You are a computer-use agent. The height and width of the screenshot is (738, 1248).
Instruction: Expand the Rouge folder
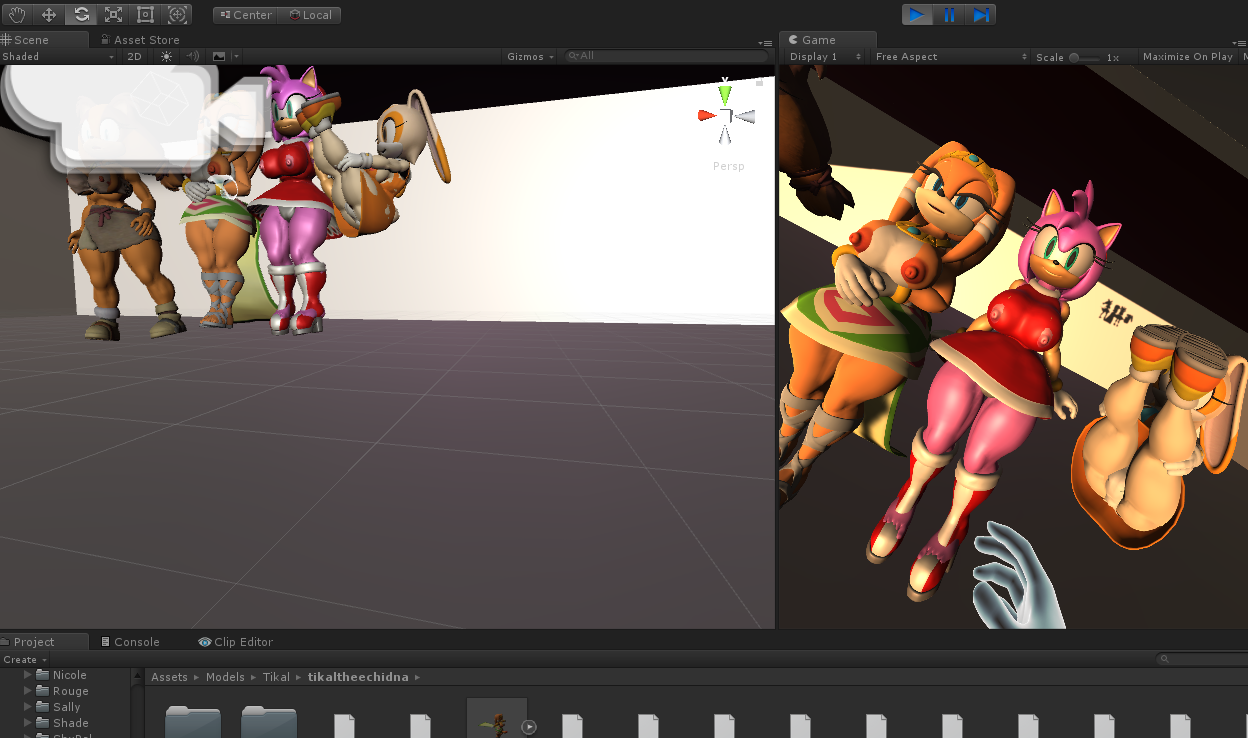click(x=28, y=691)
